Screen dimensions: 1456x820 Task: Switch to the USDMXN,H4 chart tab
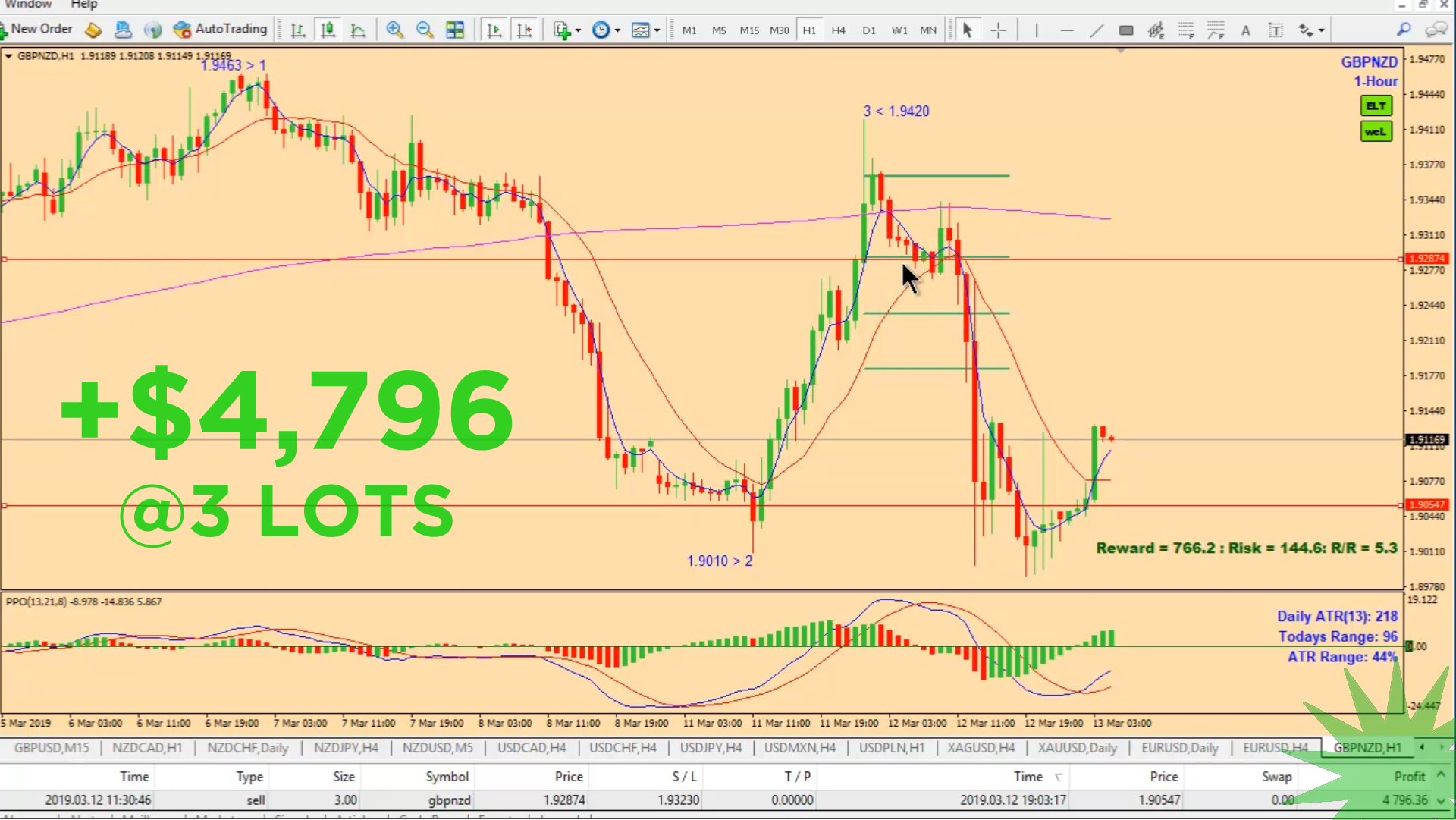(800, 748)
